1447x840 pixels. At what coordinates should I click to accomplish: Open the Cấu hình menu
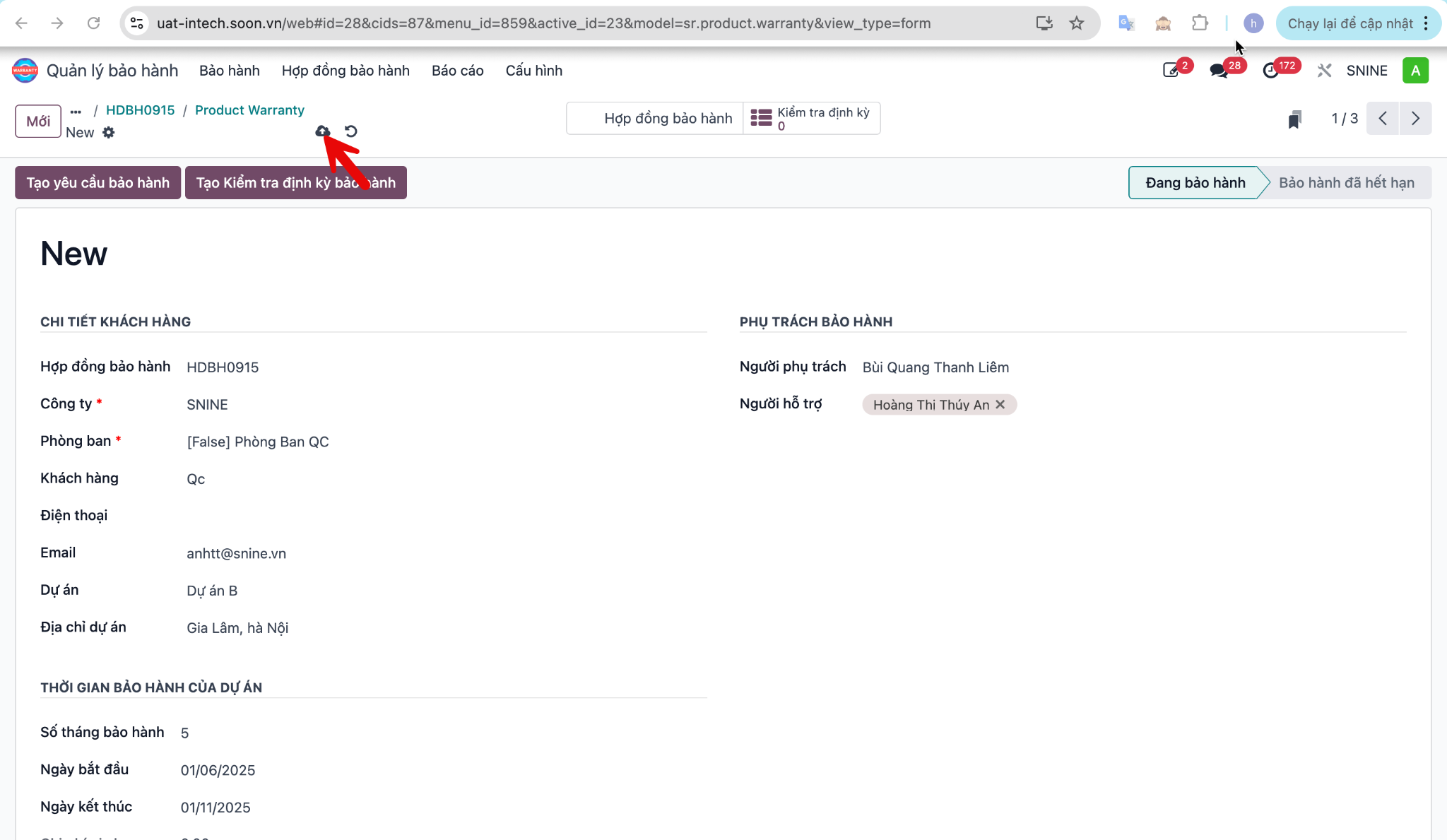pyautogui.click(x=534, y=71)
